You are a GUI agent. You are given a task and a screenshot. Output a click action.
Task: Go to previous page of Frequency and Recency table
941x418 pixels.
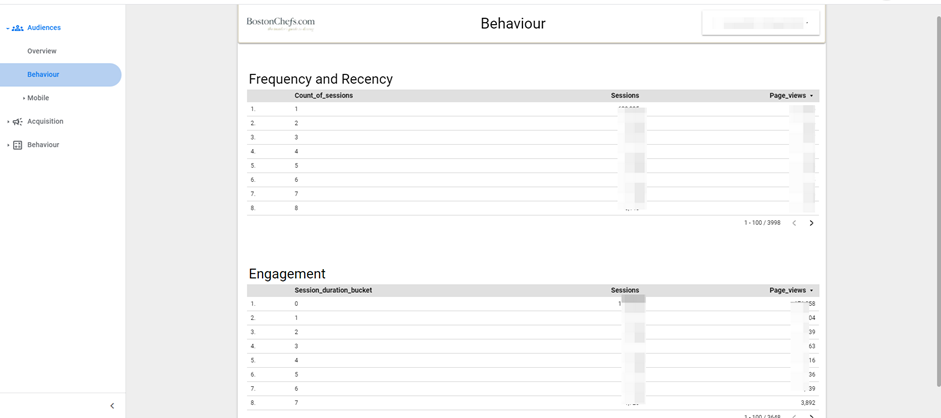tap(794, 223)
